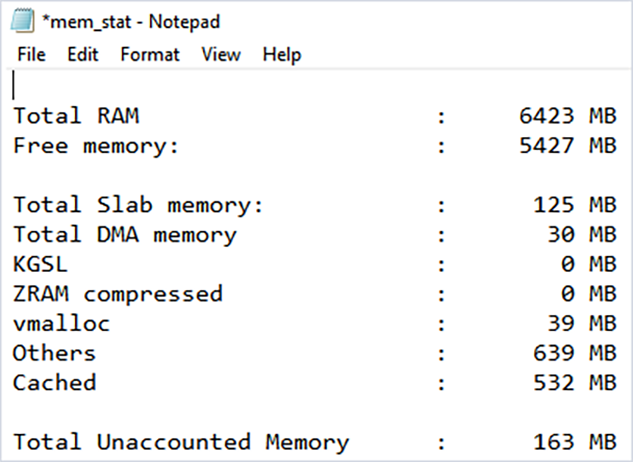Image resolution: width=633 pixels, height=462 pixels.
Task: Click the Total Unaccounted Memory line
Action: tap(315, 442)
